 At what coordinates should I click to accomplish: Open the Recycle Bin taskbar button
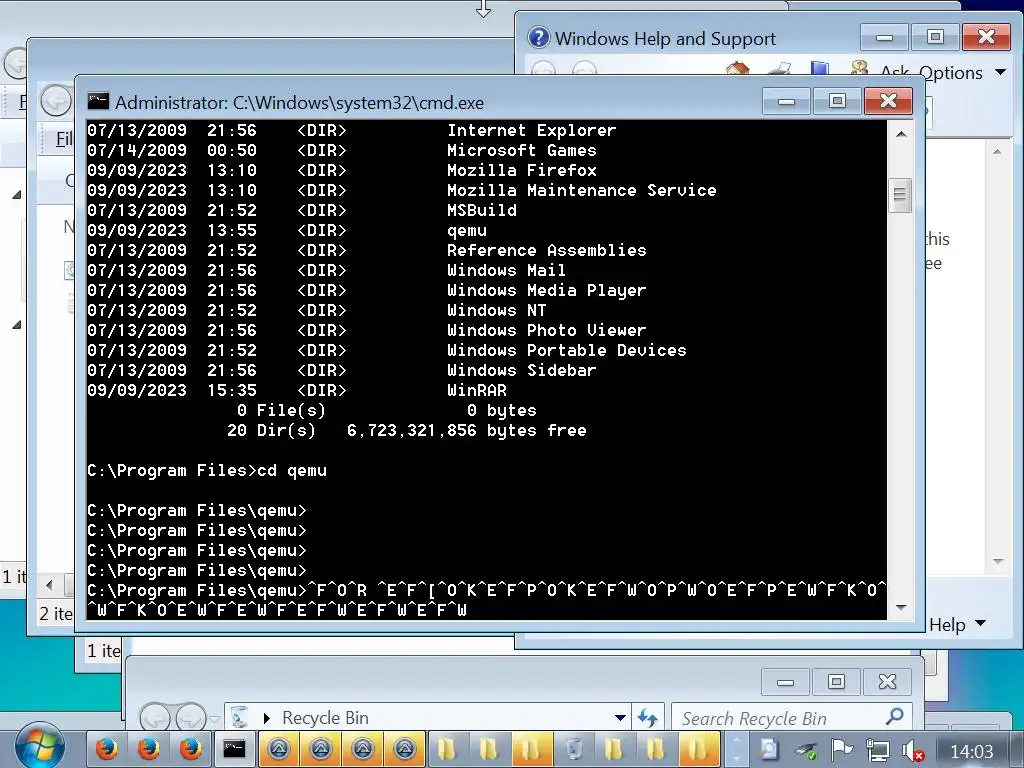tap(573, 749)
